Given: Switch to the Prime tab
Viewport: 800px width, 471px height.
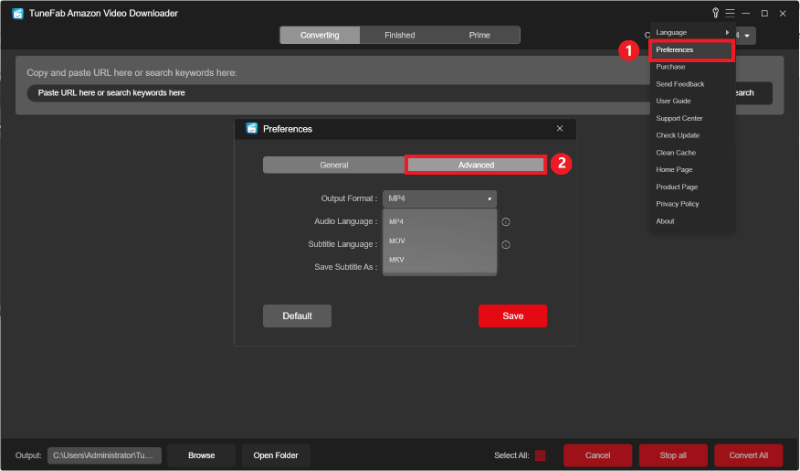Looking at the screenshot, I should click(x=479, y=35).
